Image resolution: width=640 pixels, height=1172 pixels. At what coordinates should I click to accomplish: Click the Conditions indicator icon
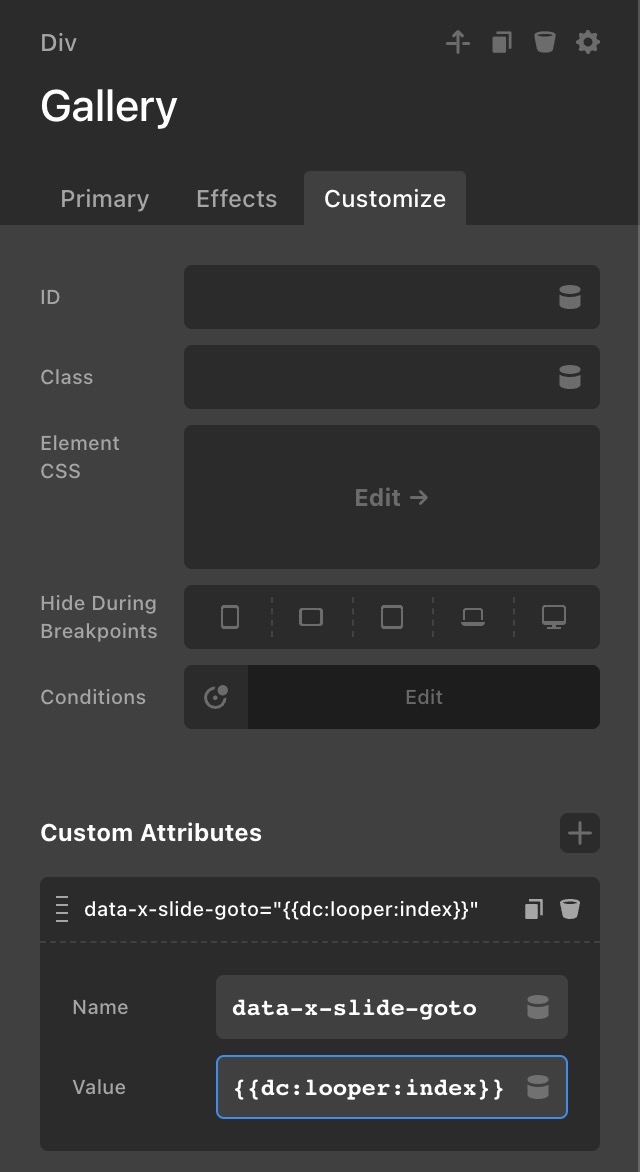[216, 697]
